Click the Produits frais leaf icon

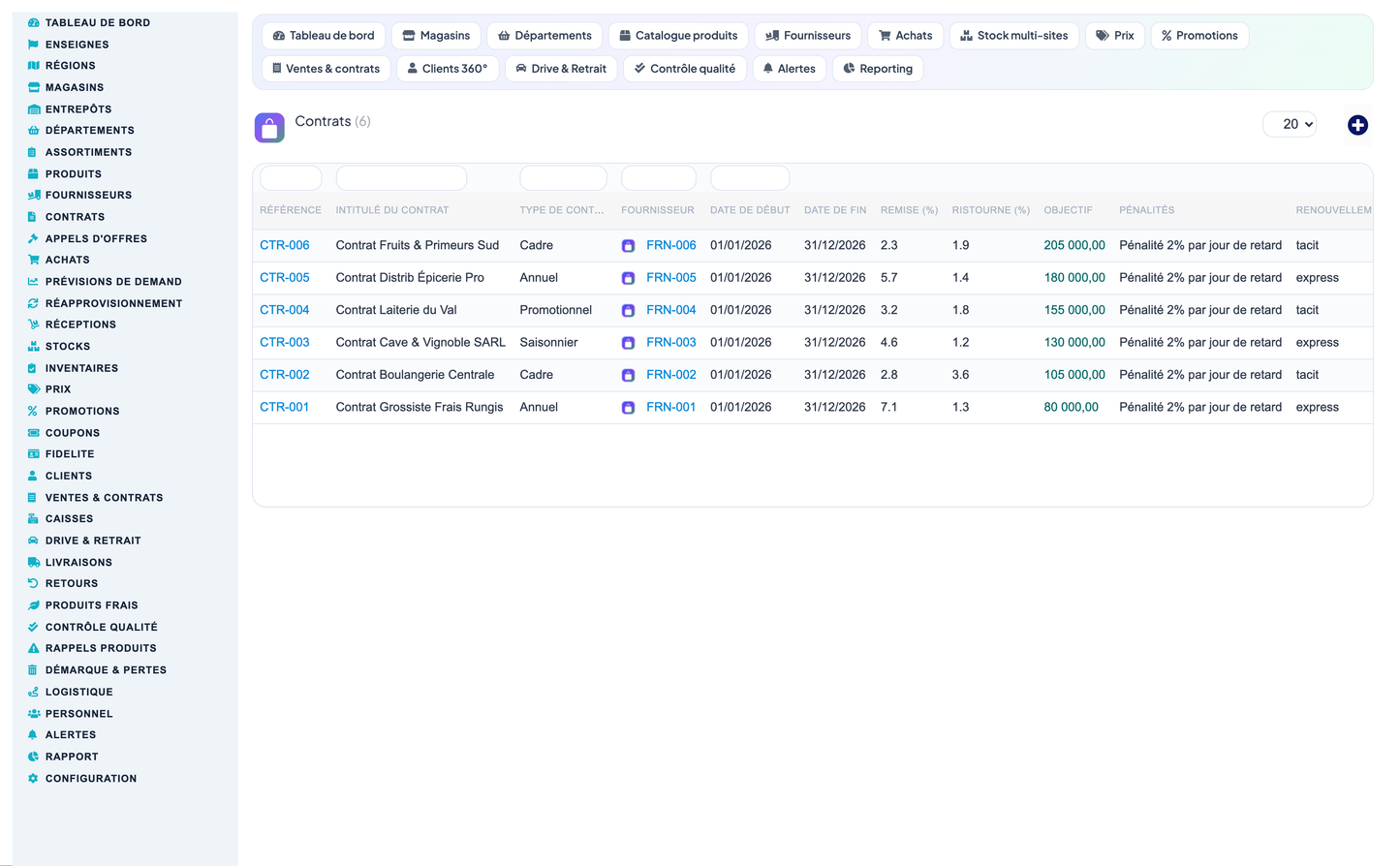pyautogui.click(x=34, y=605)
